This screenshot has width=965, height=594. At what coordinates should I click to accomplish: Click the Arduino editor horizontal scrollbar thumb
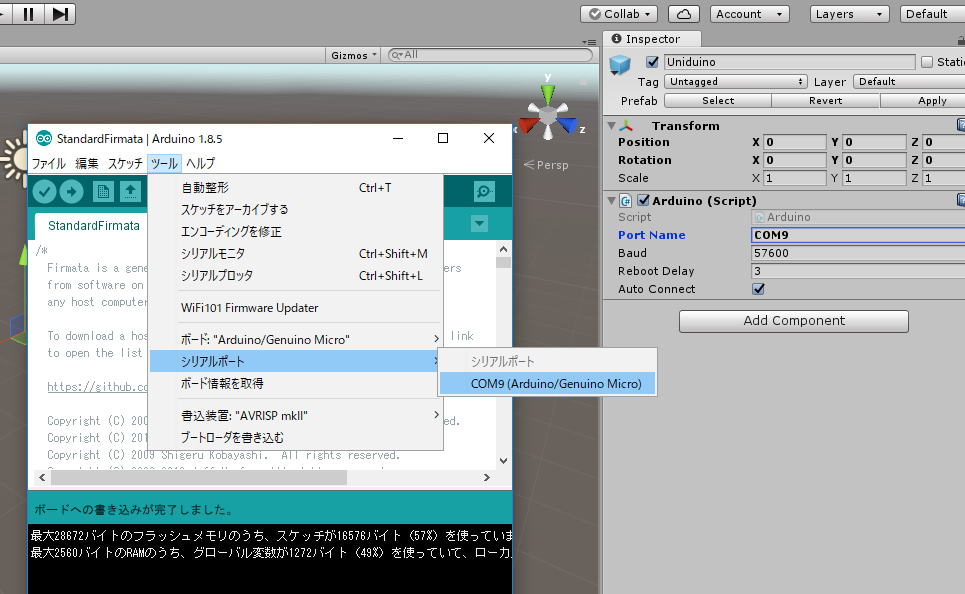(x=198, y=477)
